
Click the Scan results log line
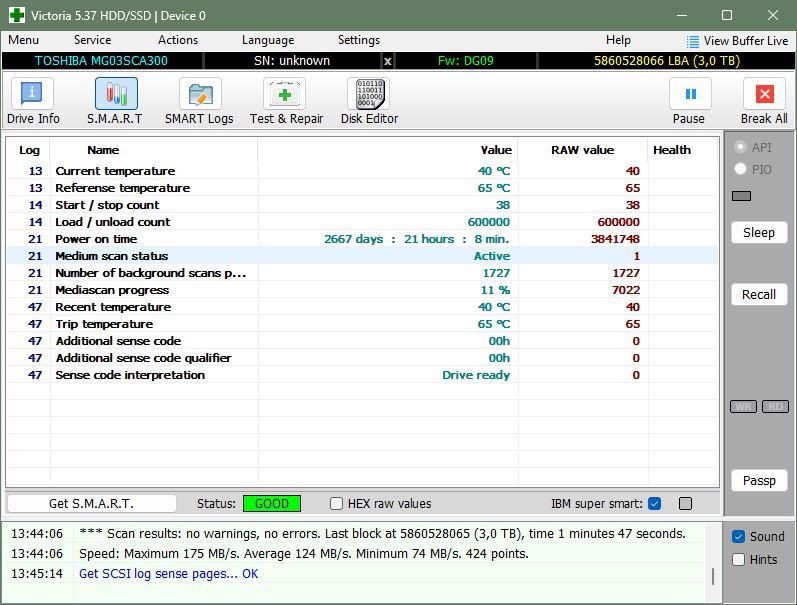pos(382,534)
